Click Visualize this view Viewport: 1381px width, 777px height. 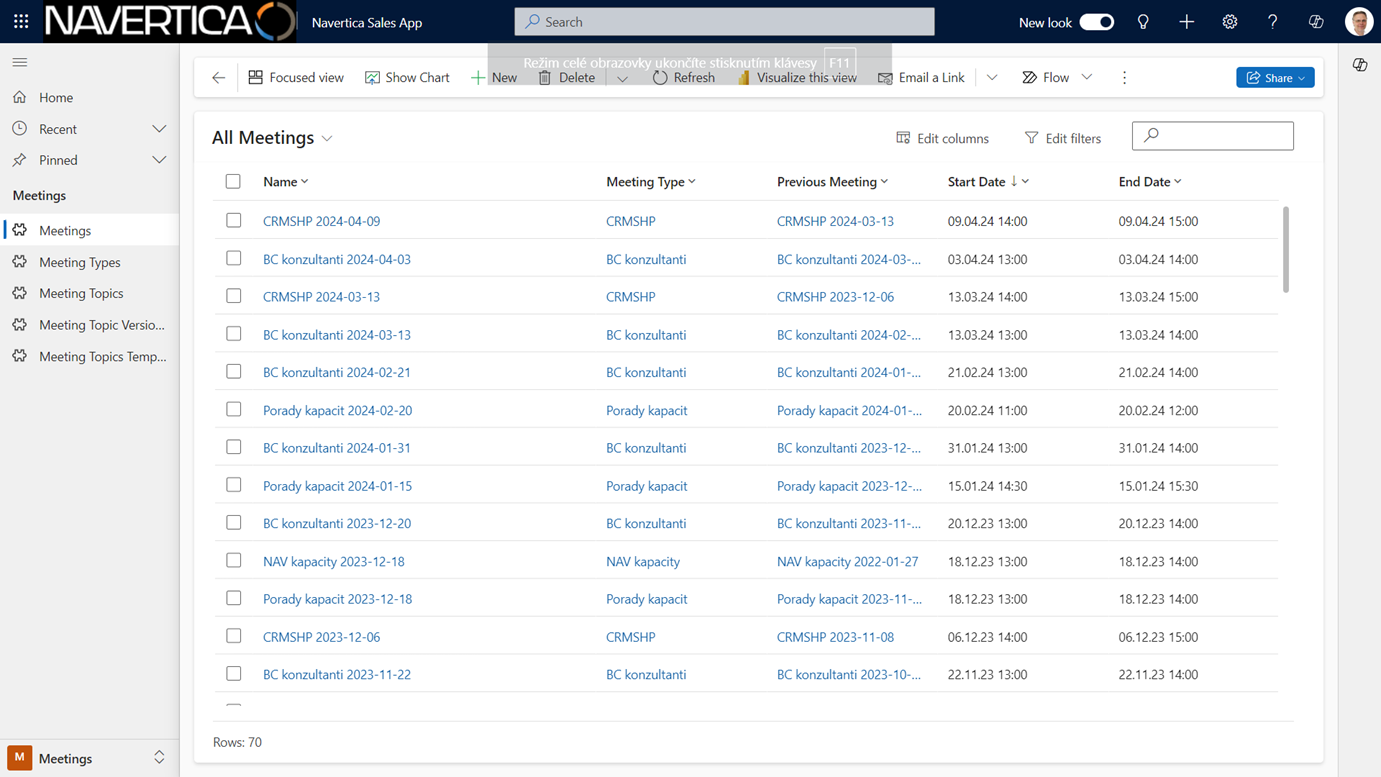796,77
